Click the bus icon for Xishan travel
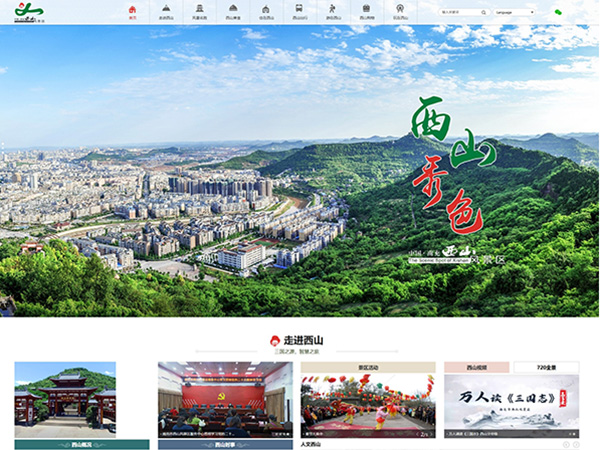 pyautogui.click(x=298, y=10)
